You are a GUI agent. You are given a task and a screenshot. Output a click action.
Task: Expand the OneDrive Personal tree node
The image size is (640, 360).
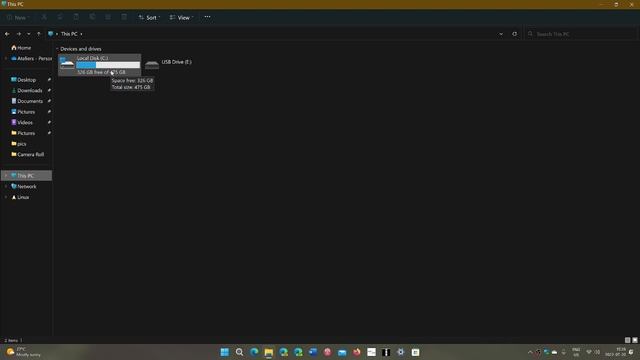point(6,58)
